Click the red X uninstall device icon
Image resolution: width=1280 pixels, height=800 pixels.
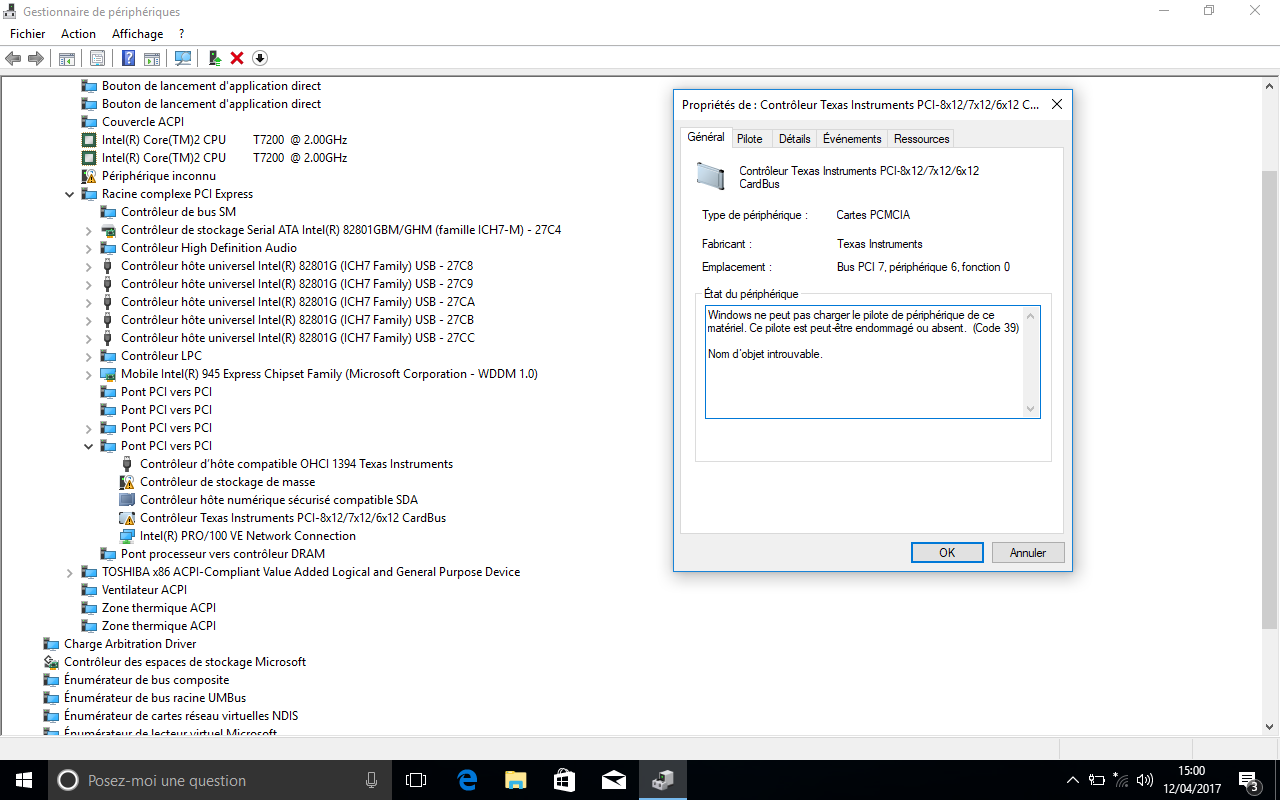237,58
